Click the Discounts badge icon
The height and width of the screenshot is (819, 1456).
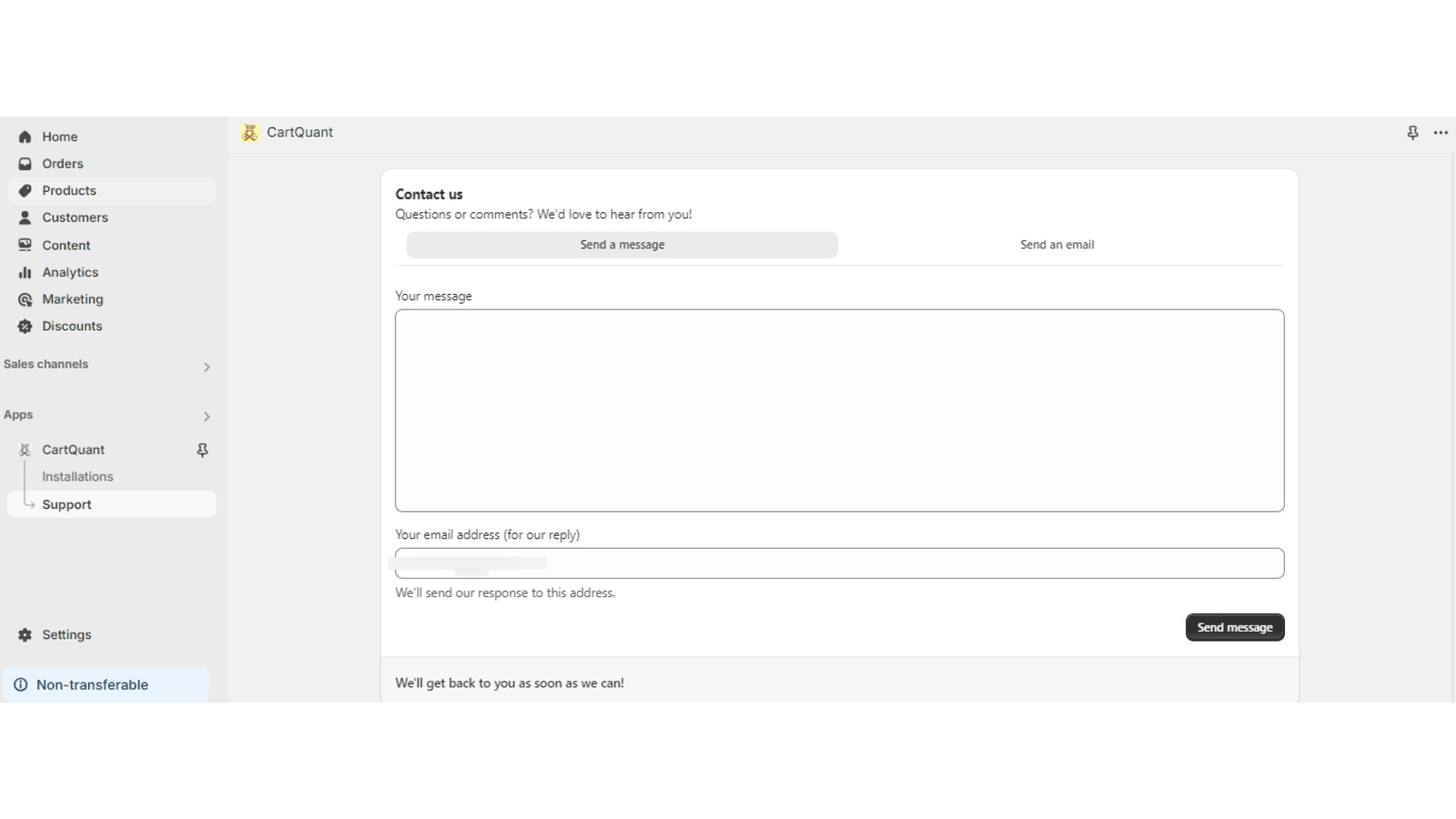(25, 326)
